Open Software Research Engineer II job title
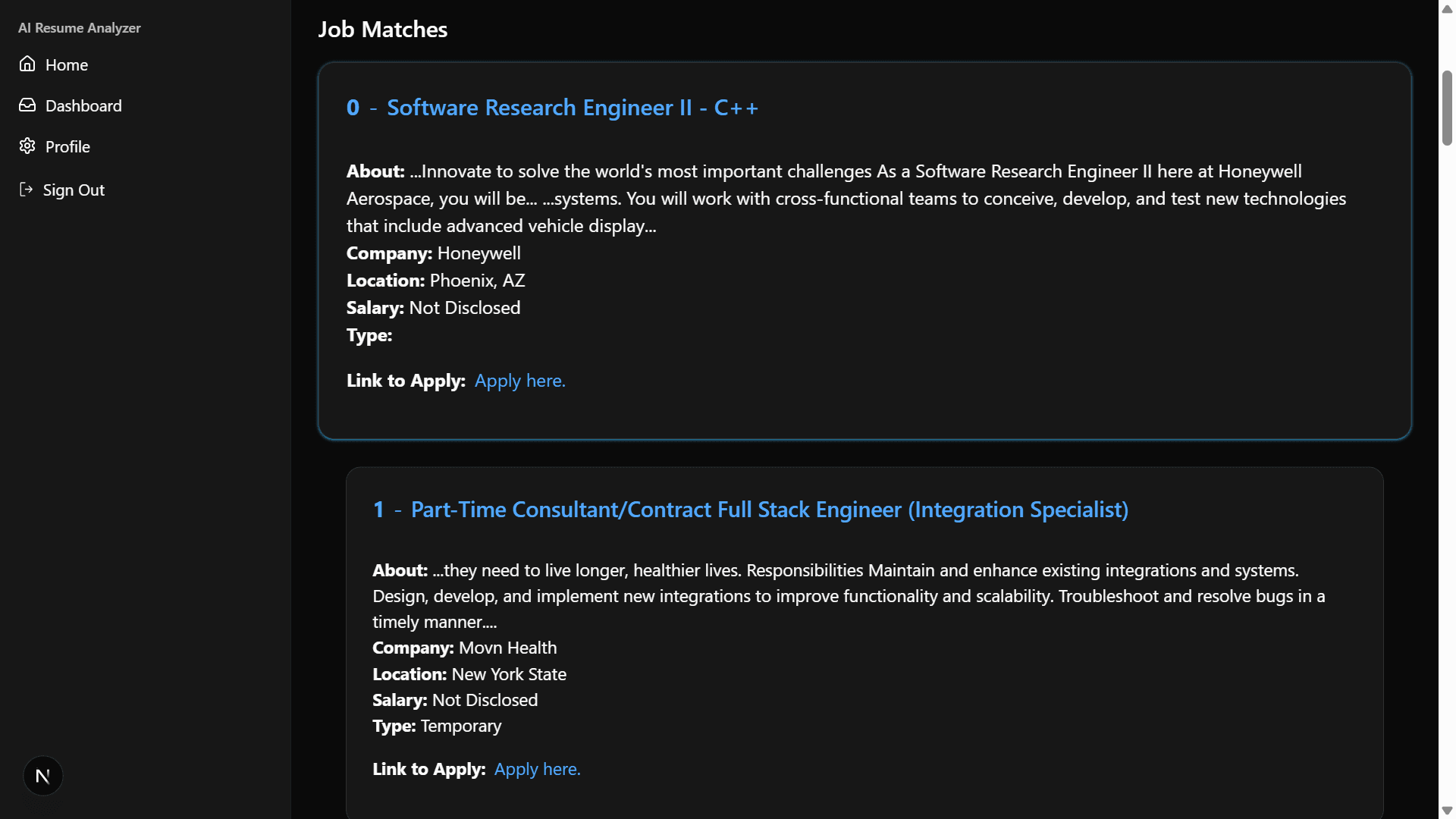The height and width of the screenshot is (819, 1456). pos(573,108)
